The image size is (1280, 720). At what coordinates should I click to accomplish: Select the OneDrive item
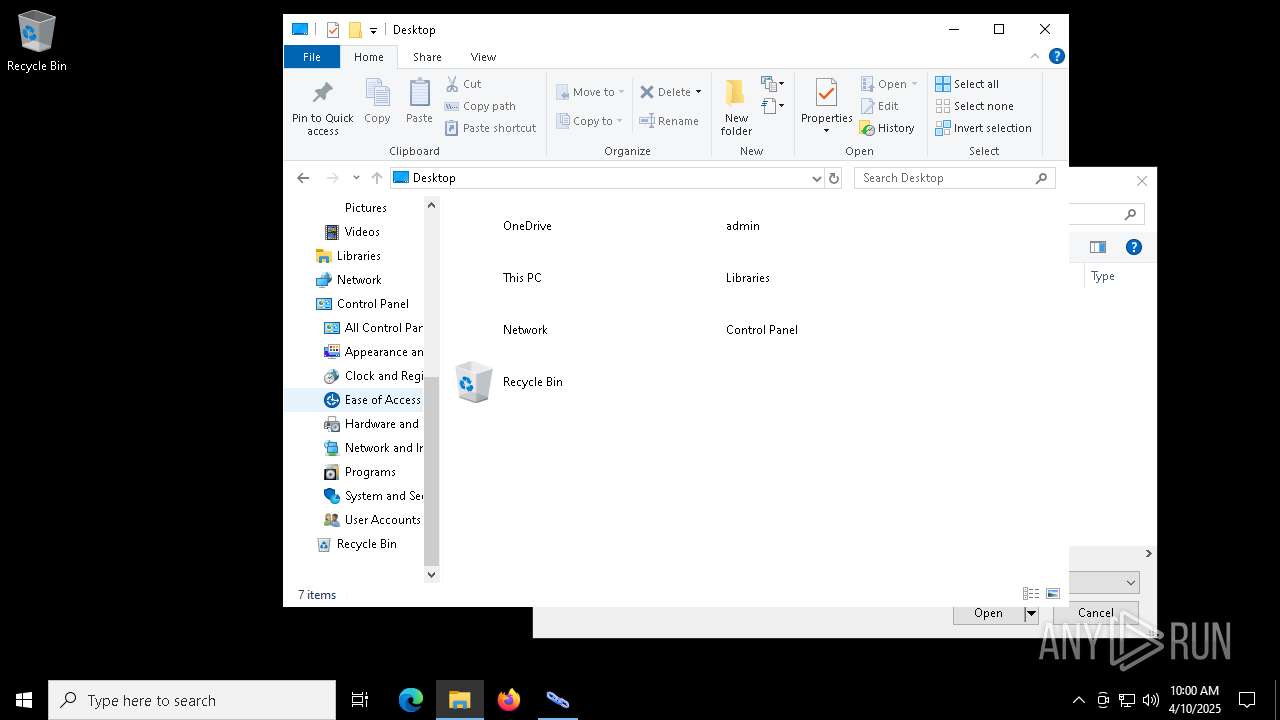pyautogui.click(x=527, y=226)
